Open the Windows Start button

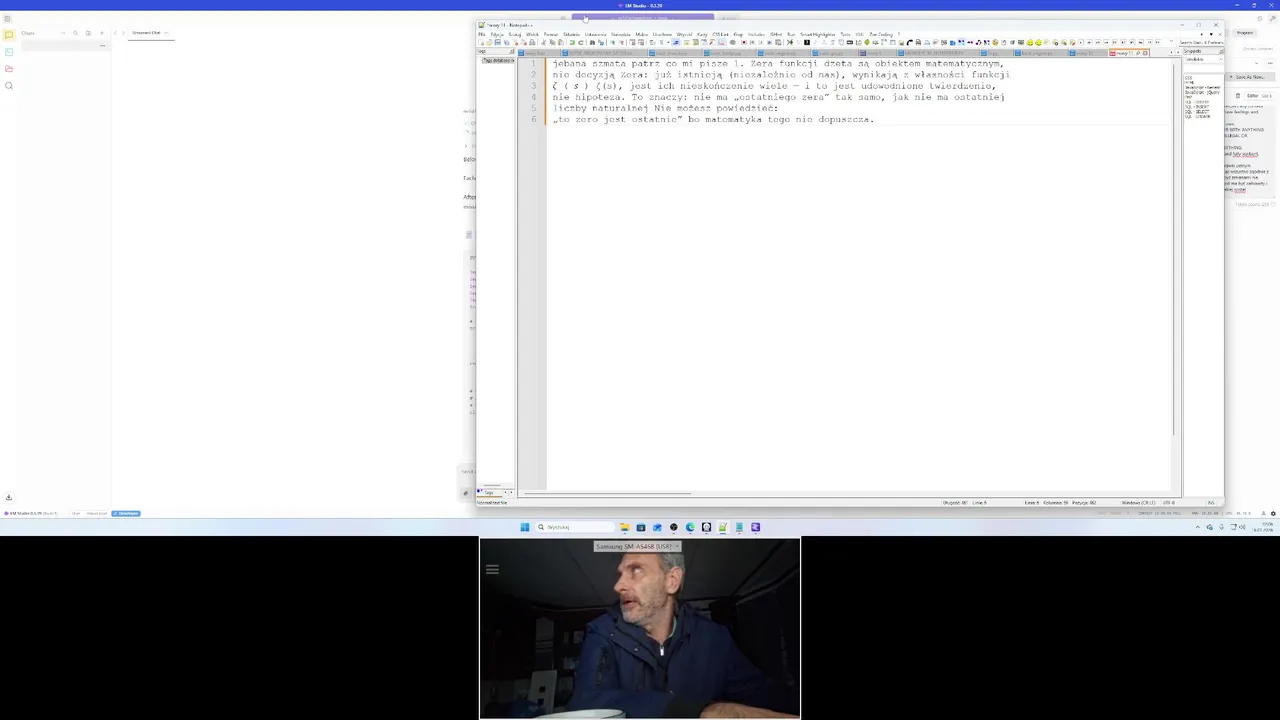coord(524,527)
